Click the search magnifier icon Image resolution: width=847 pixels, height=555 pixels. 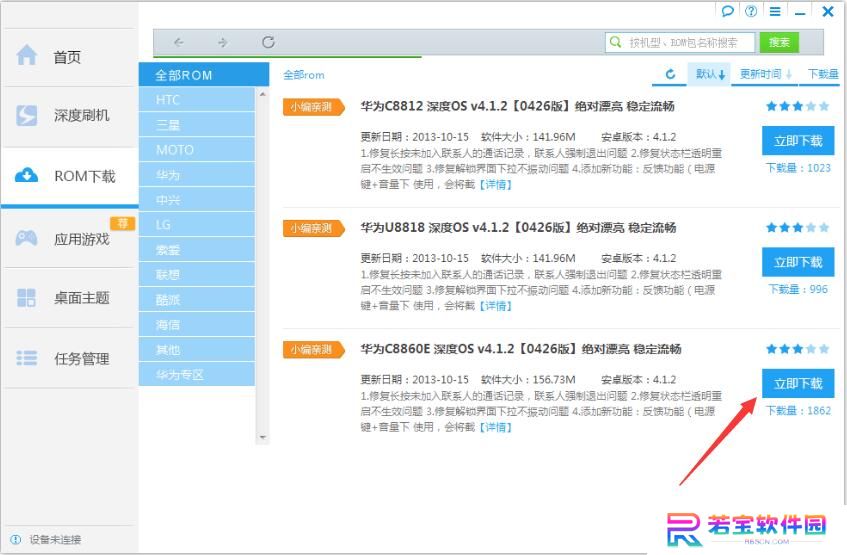615,42
